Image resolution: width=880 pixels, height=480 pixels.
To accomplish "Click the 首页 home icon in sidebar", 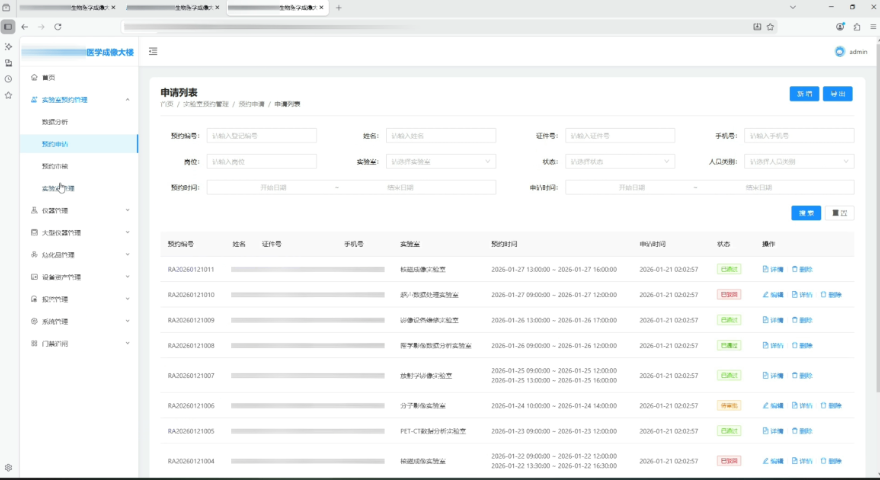I will [x=34, y=77].
